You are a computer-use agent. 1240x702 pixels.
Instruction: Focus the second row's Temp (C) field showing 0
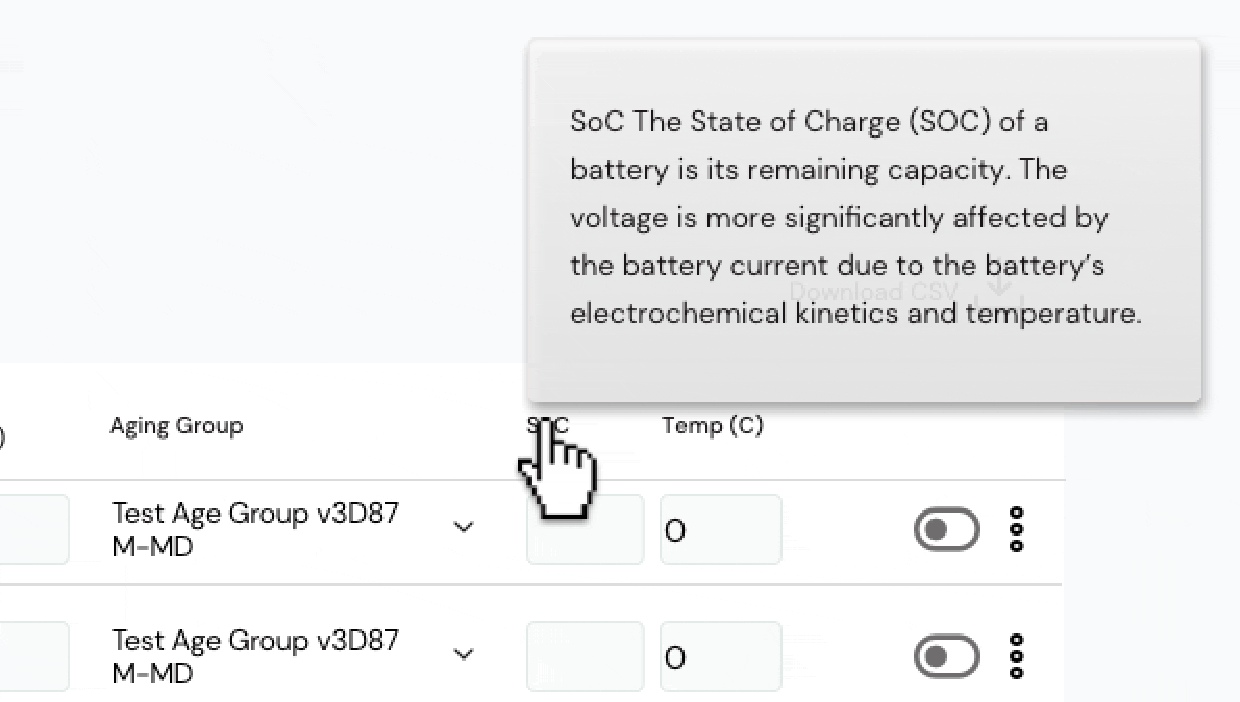721,656
